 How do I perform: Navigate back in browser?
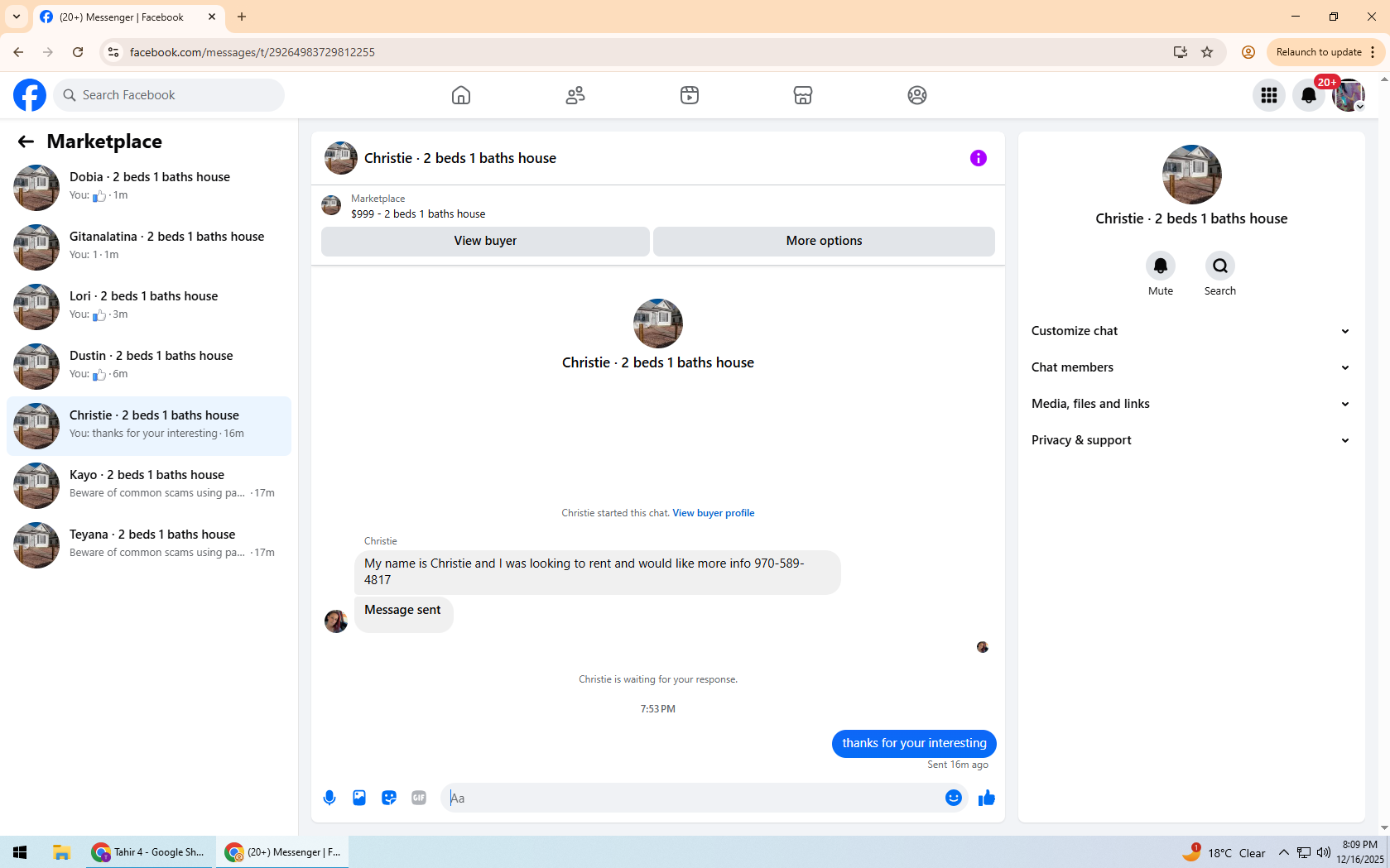coord(18,52)
